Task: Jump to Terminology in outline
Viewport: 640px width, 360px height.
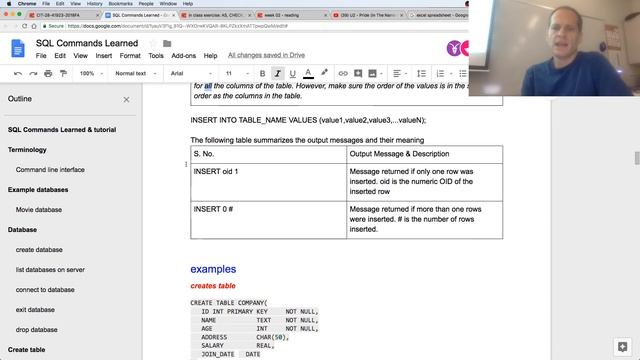Action: tap(27, 150)
